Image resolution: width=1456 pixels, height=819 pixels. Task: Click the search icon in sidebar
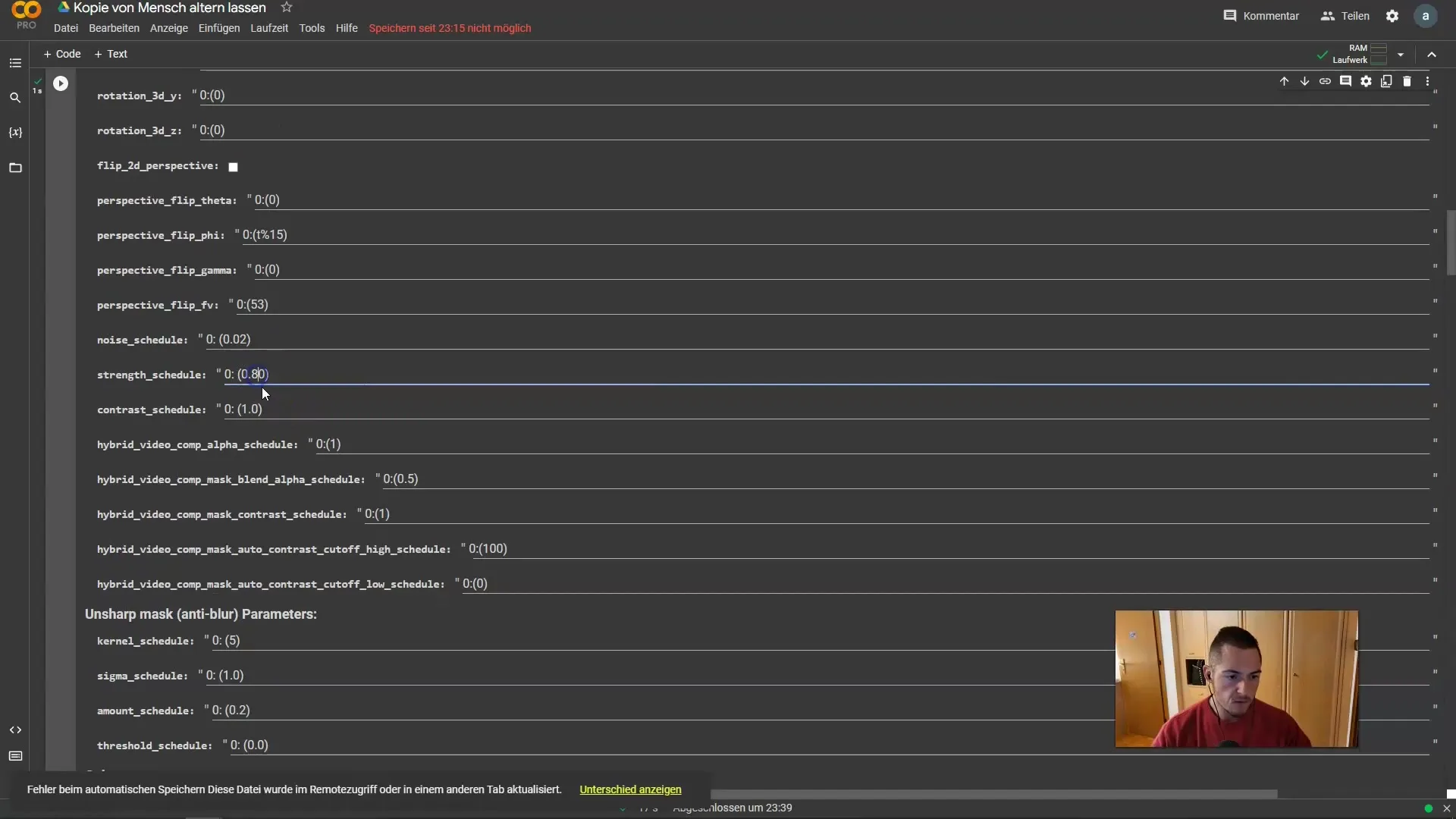point(15,97)
